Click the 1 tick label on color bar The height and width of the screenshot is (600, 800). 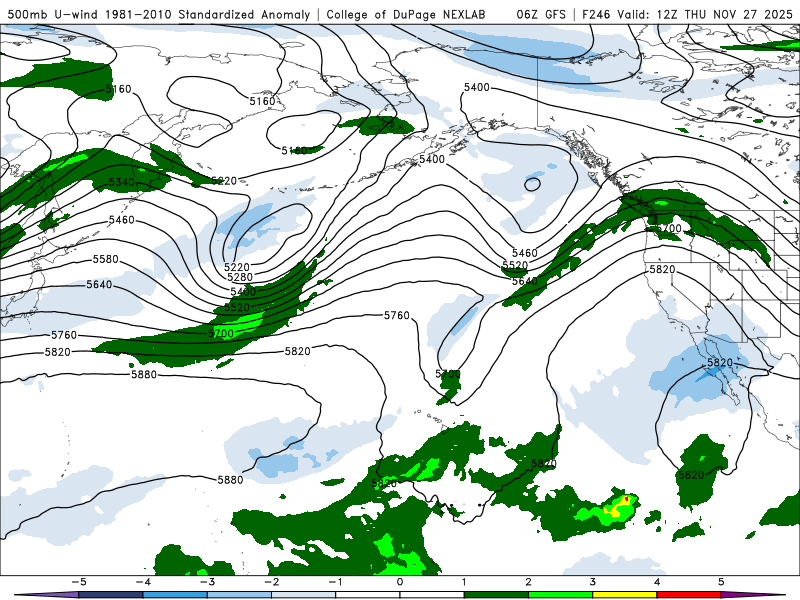tap(464, 582)
